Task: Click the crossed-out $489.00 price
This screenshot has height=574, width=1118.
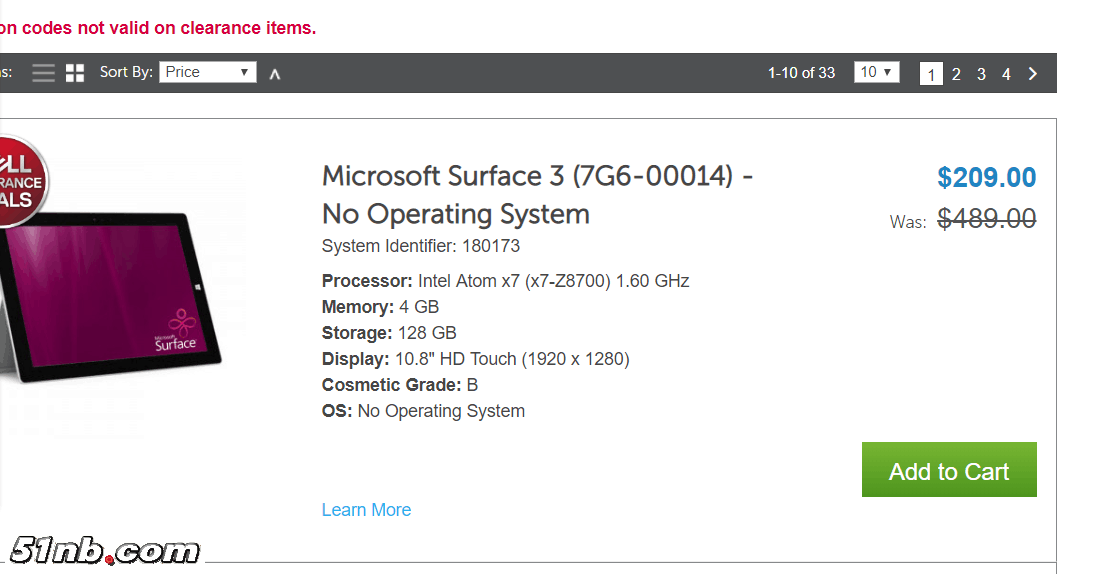Action: tap(986, 218)
